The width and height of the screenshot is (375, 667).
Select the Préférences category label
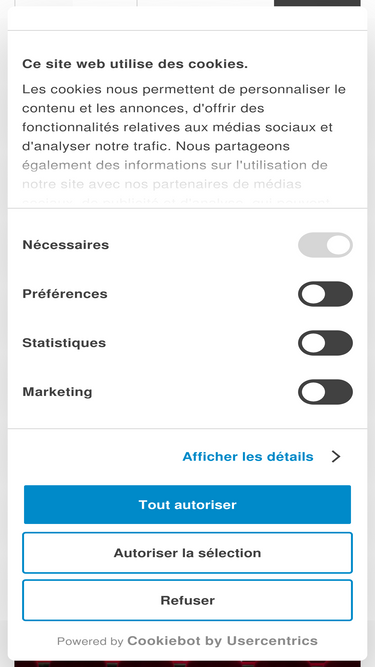coord(65,294)
